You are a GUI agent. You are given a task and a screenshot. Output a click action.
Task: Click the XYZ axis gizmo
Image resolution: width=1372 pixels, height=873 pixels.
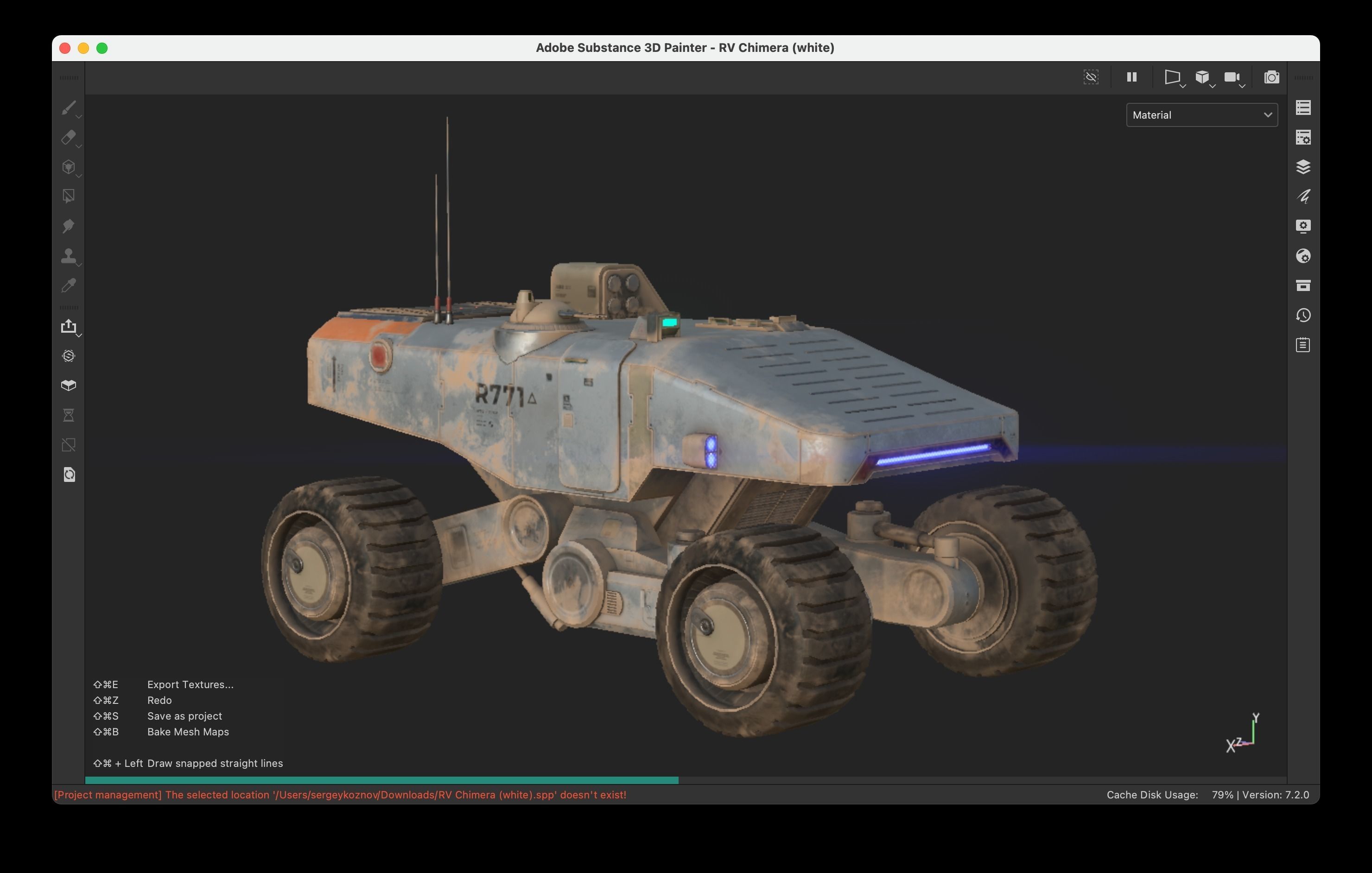point(1242,733)
